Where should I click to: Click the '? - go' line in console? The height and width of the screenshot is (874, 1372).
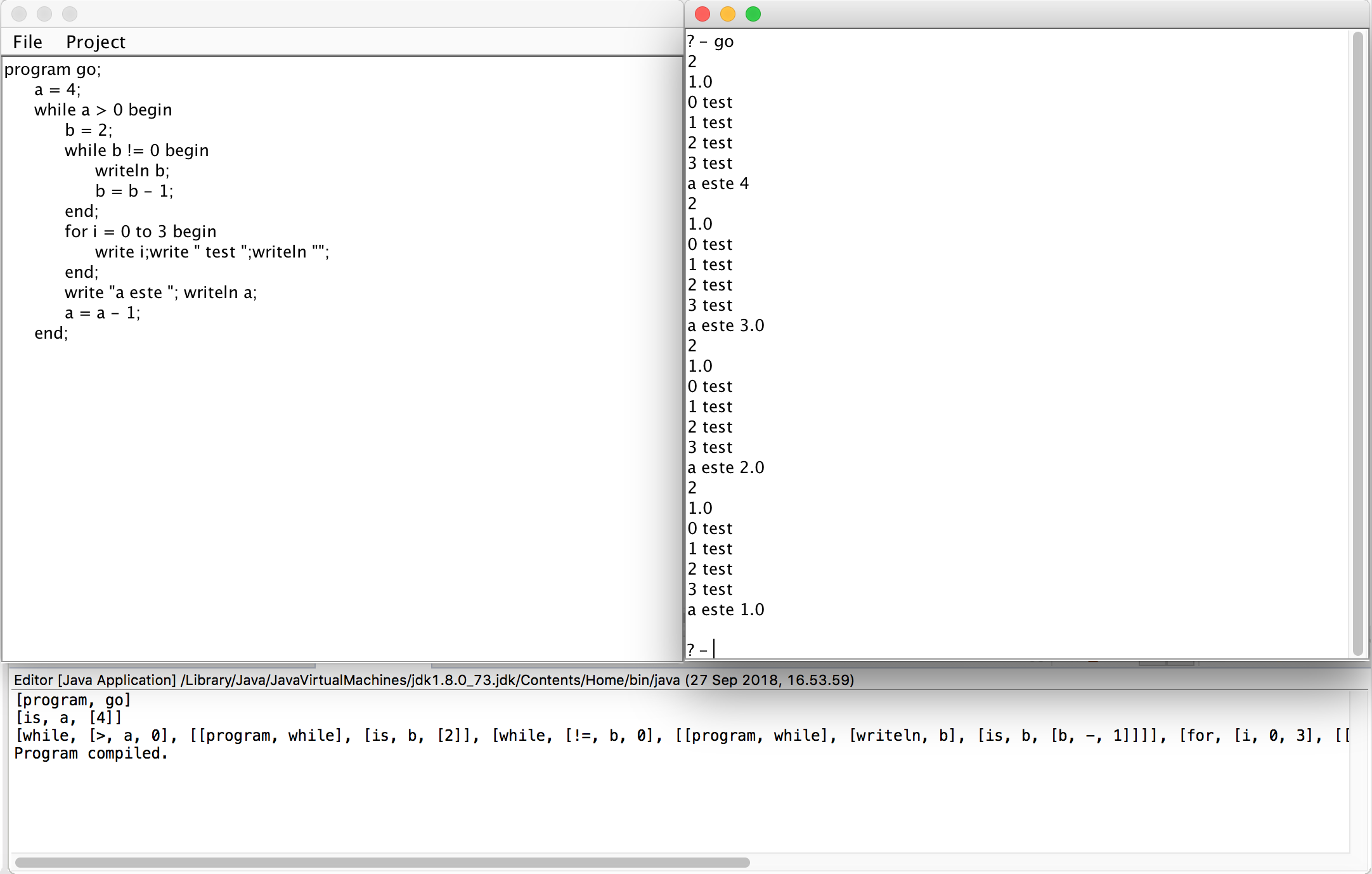point(711,42)
